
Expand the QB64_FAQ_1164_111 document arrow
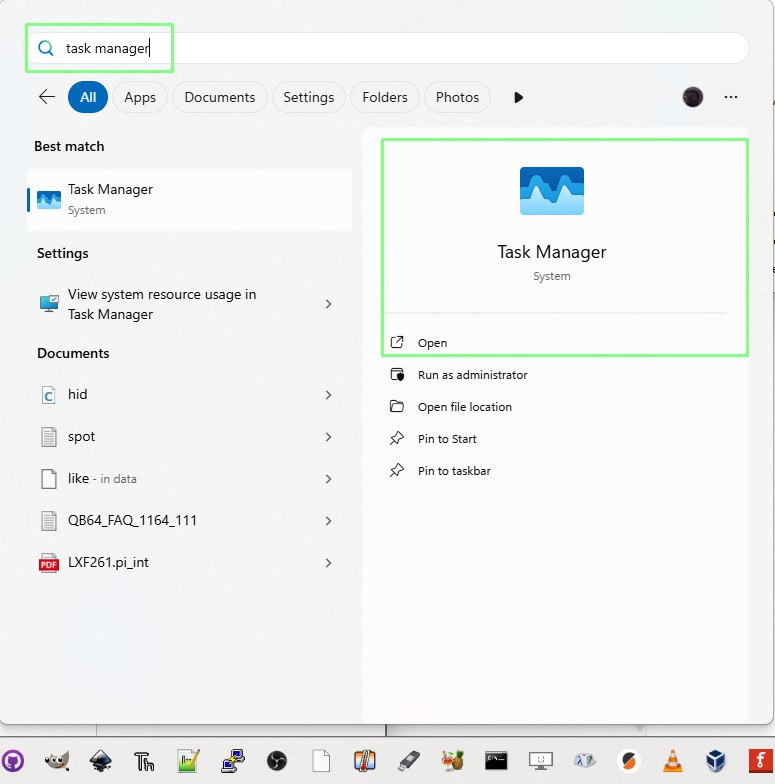pos(328,521)
